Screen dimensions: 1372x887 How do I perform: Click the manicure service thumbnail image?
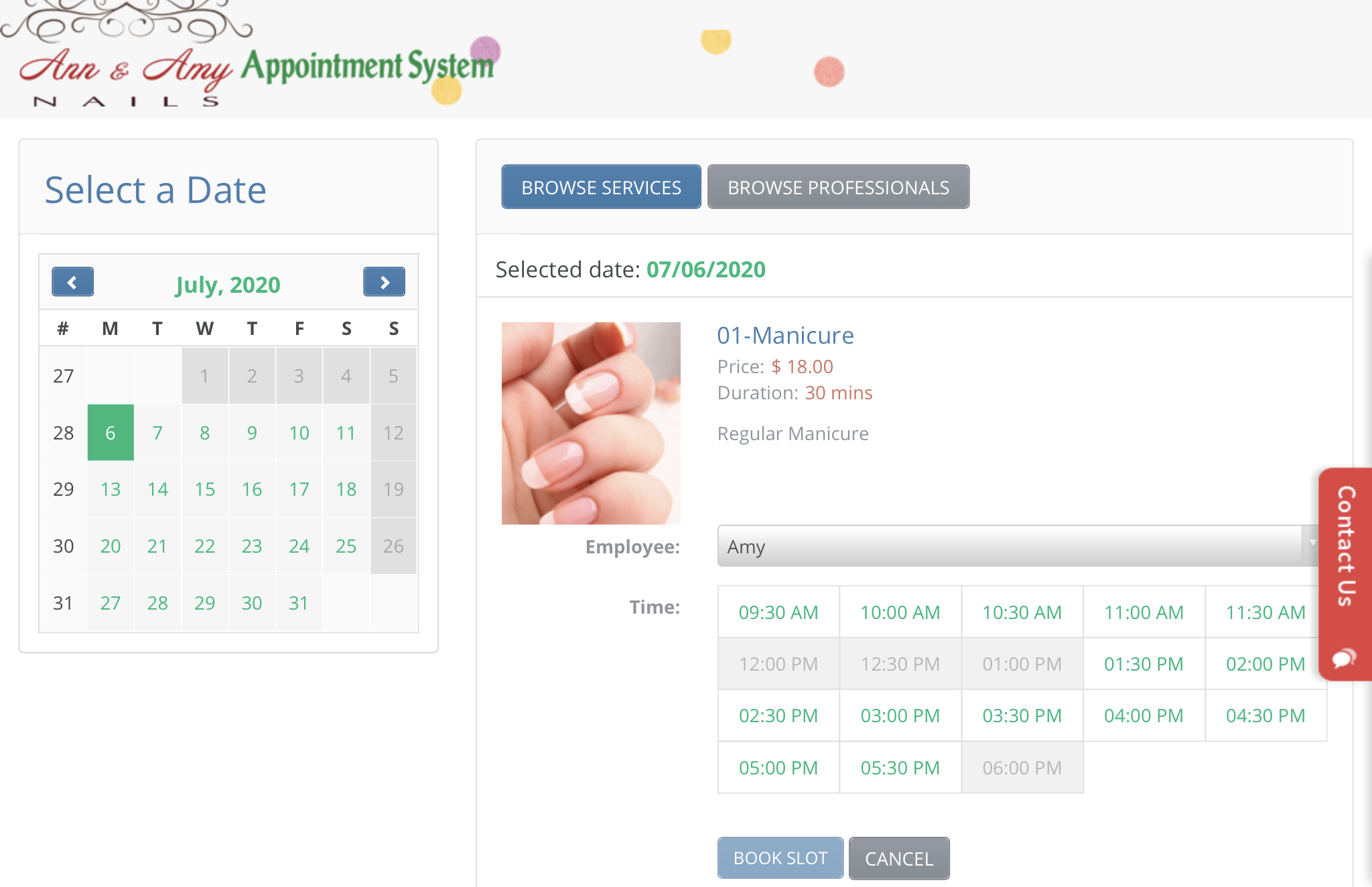point(591,423)
